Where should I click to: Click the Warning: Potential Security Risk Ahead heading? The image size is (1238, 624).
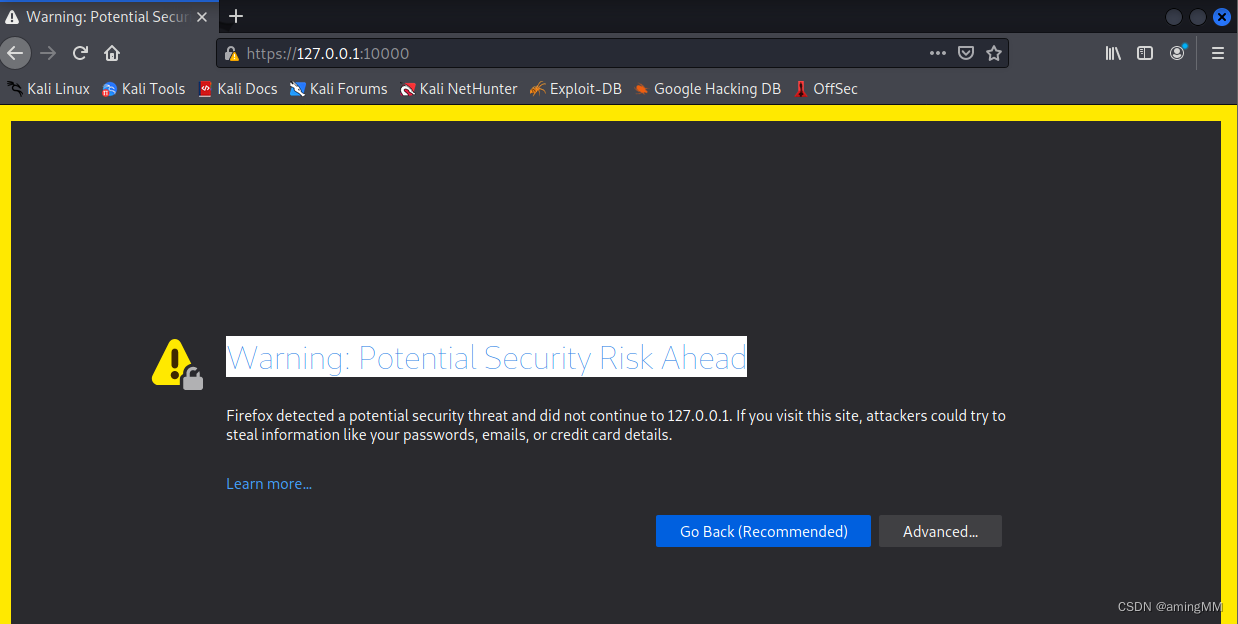pos(486,357)
